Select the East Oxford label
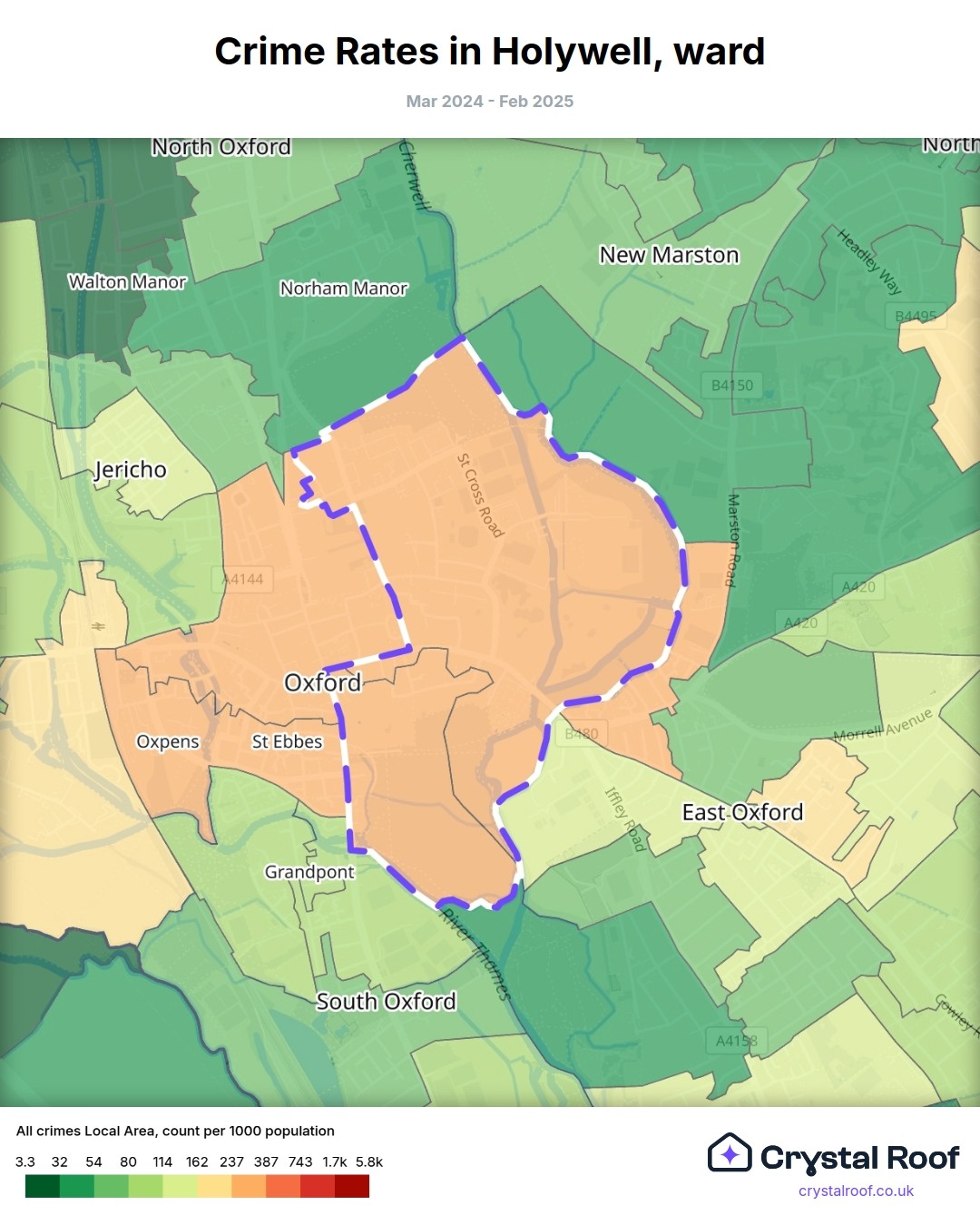The height and width of the screenshot is (1225, 980). (x=742, y=812)
